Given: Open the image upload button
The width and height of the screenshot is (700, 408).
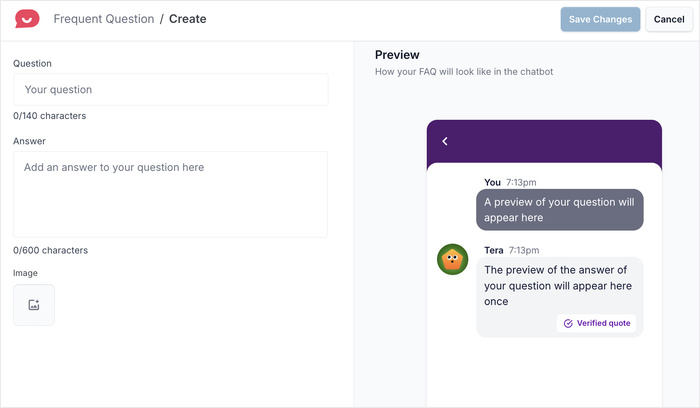Looking at the screenshot, I should point(34,305).
